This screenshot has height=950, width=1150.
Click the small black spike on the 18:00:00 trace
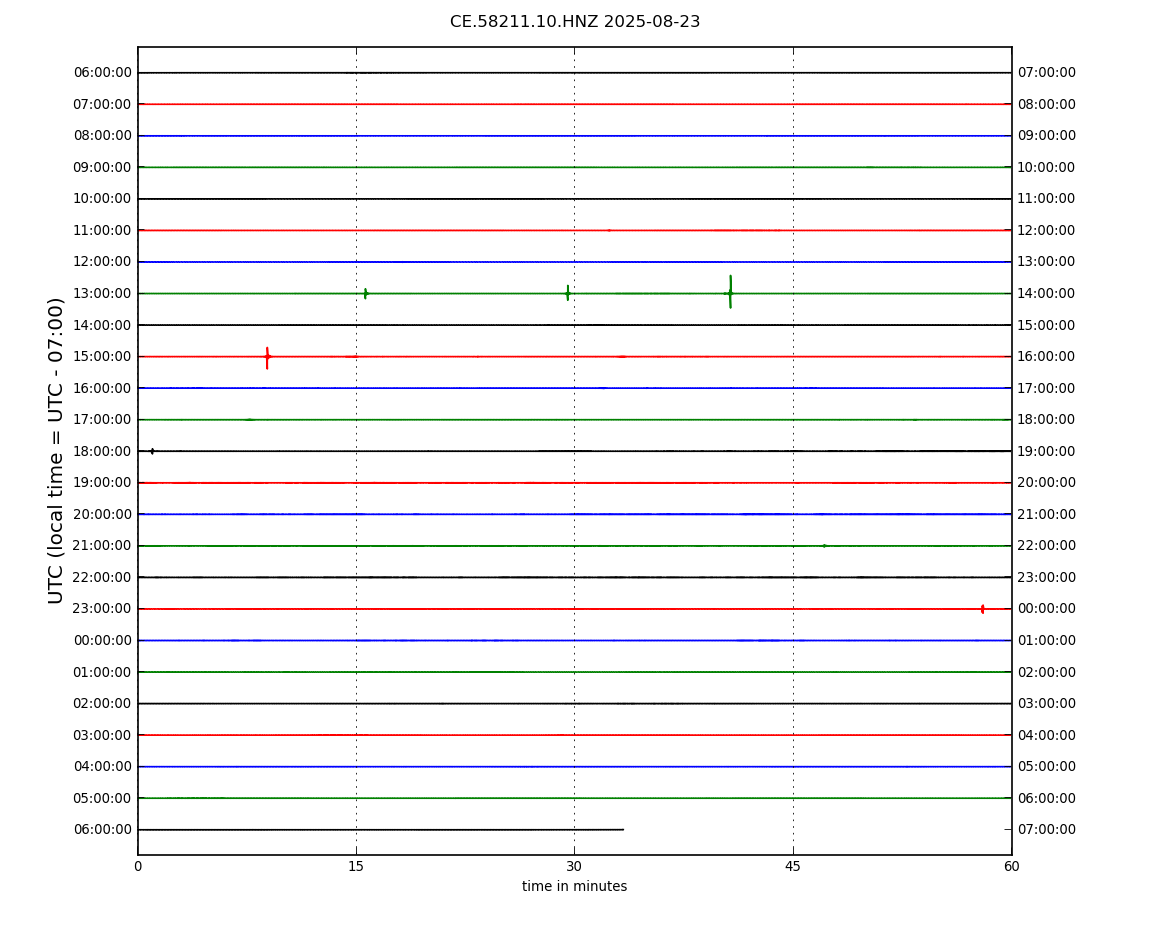coord(153,451)
